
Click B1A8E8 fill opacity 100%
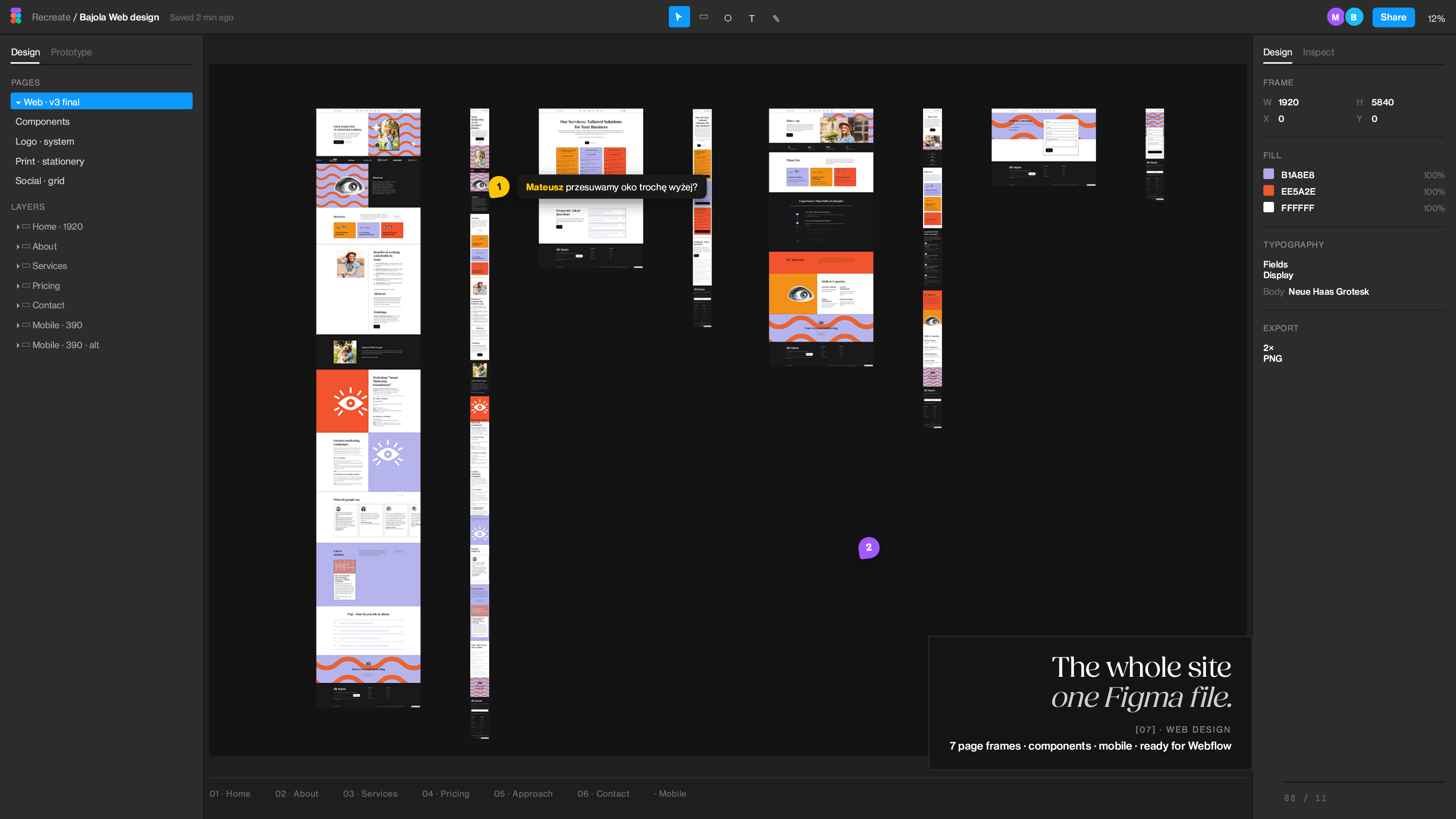1433,175
